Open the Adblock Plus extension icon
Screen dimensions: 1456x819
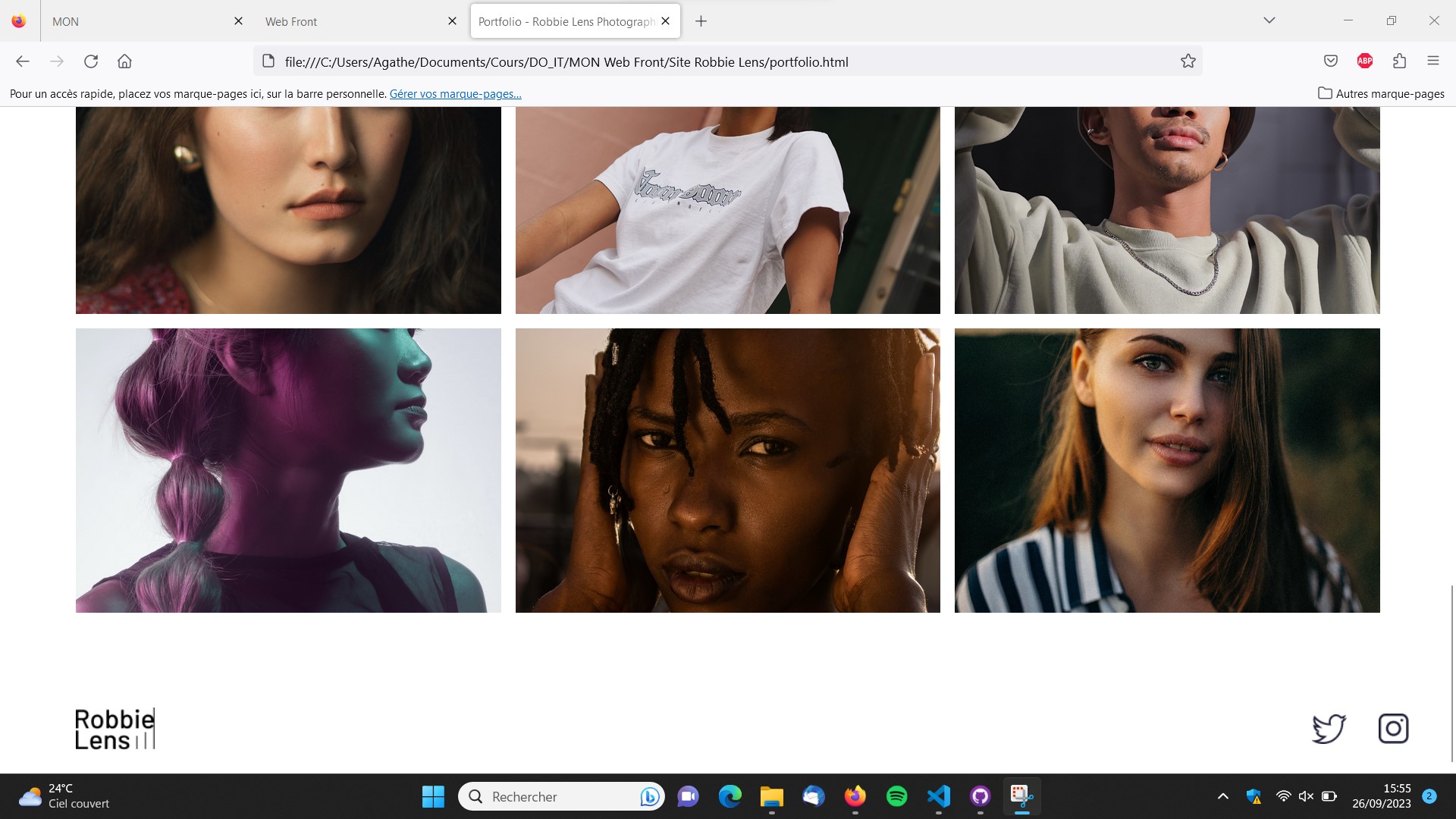click(1365, 61)
